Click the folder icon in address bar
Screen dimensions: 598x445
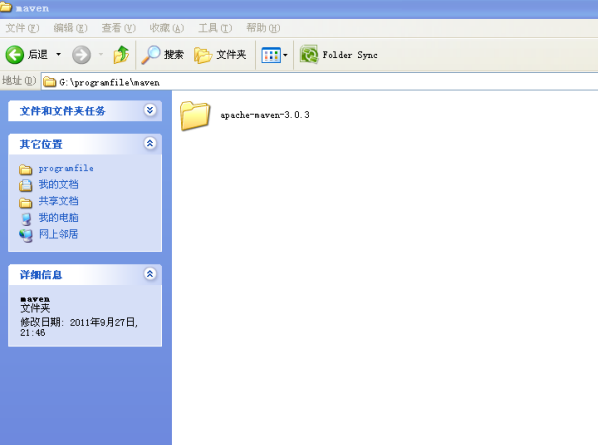50,82
